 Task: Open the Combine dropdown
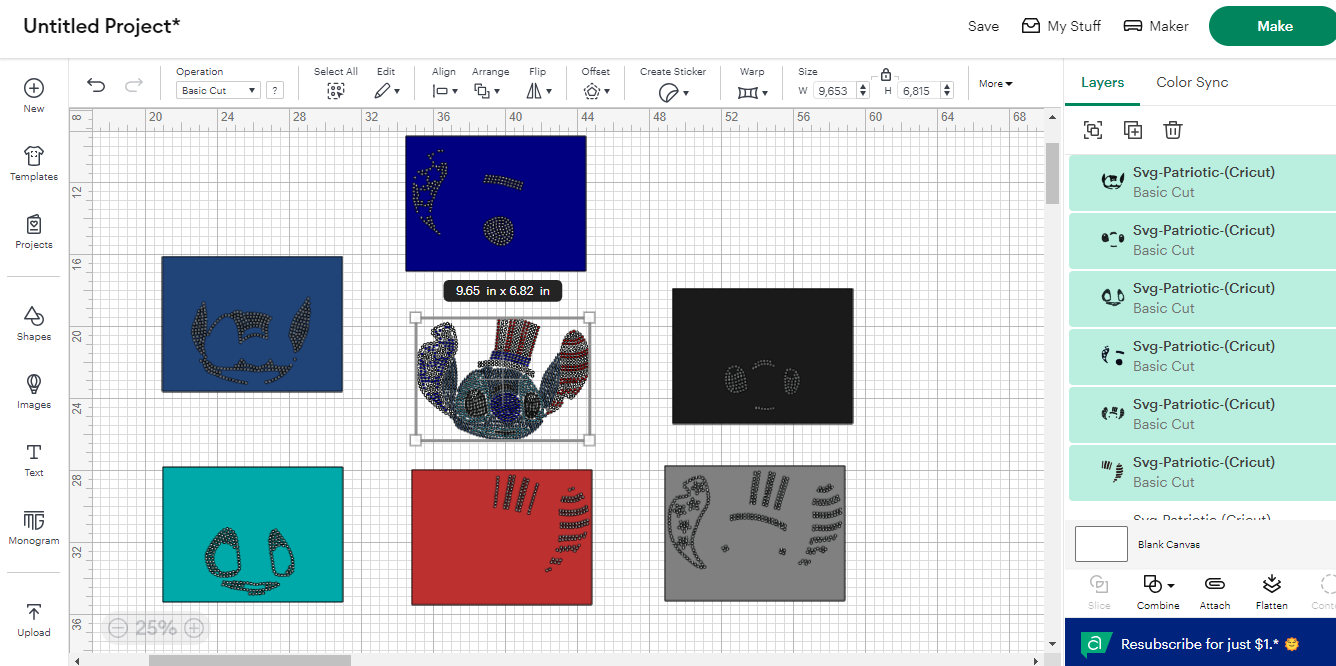pyautogui.click(x=1158, y=591)
